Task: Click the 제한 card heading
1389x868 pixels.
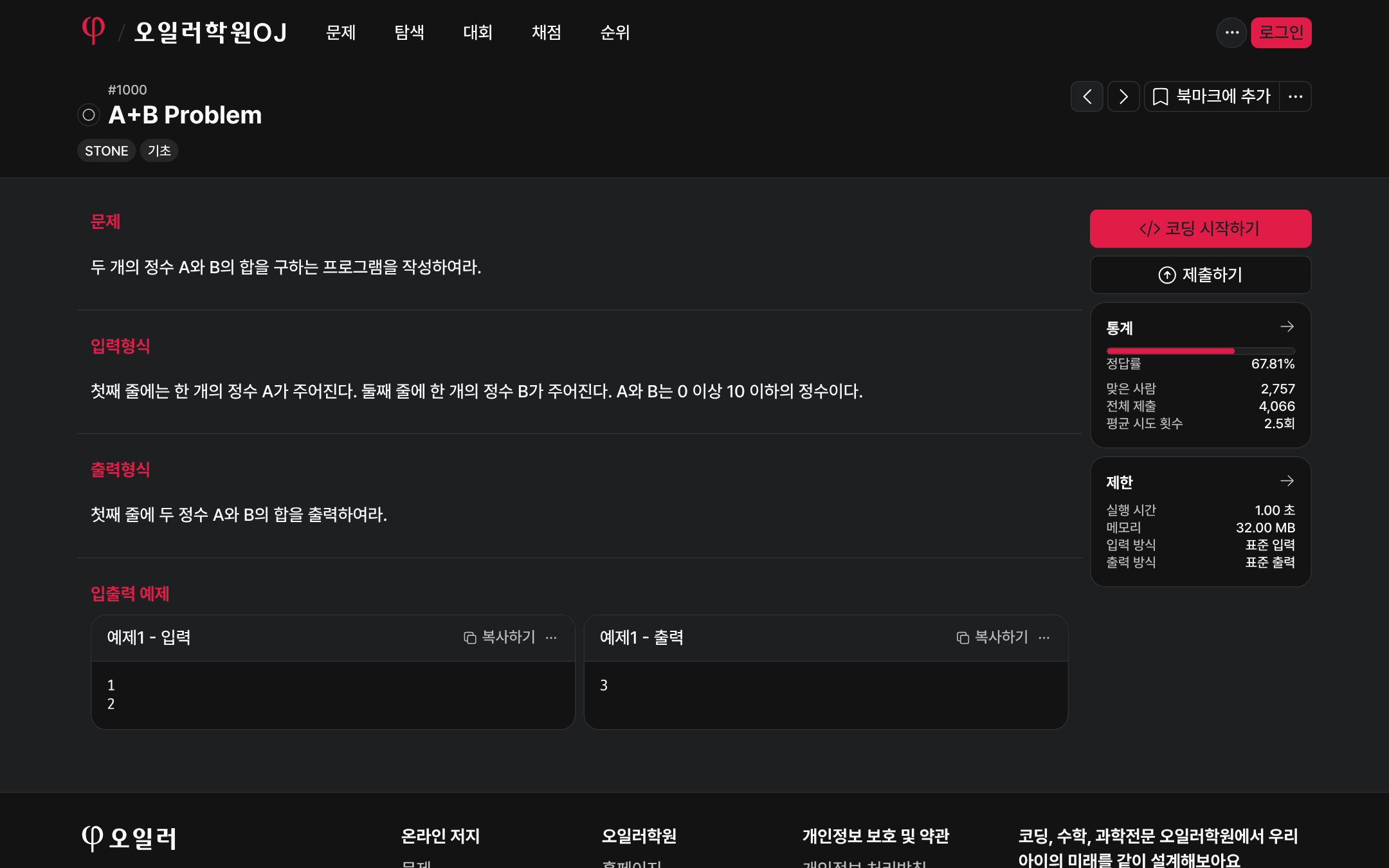Action: point(1119,482)
